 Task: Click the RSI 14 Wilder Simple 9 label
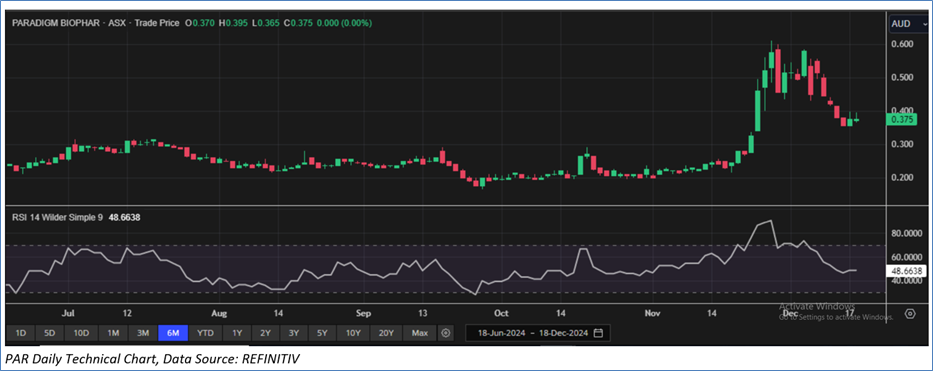pyautogui.click(x=58, y=218)
